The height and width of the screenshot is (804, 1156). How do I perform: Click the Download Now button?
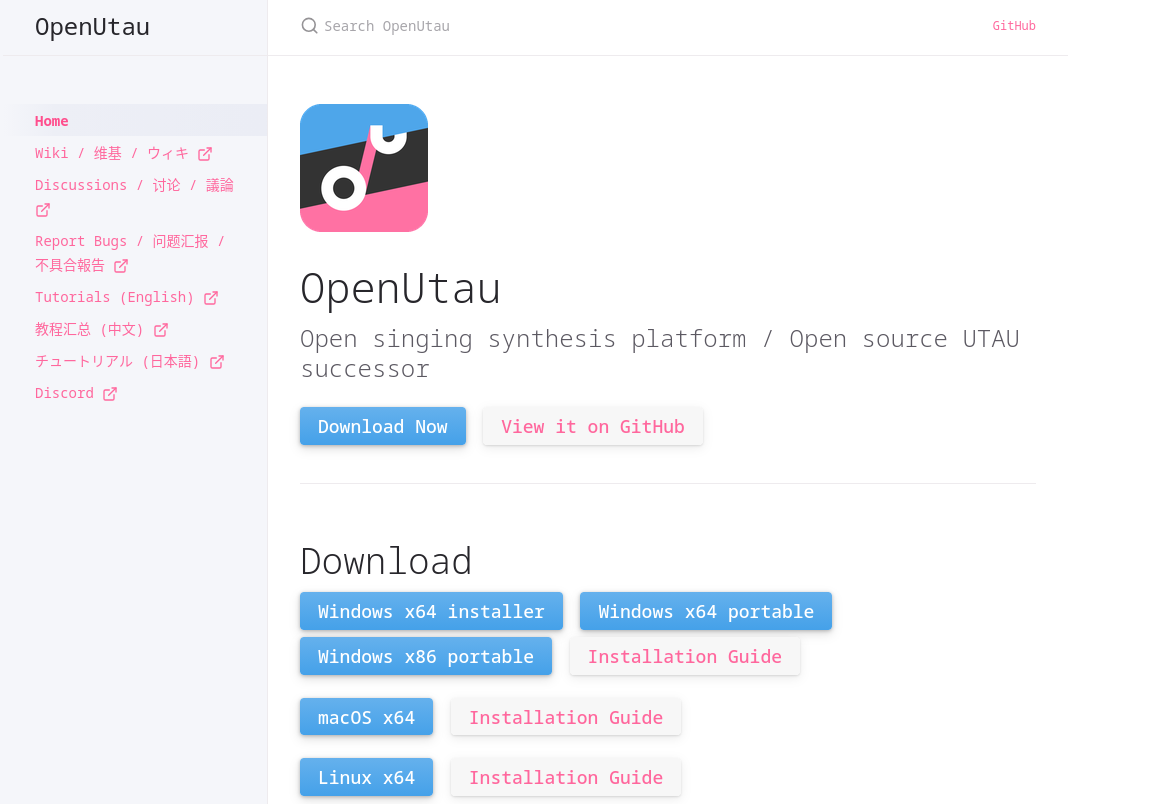[x=383, y=426]
